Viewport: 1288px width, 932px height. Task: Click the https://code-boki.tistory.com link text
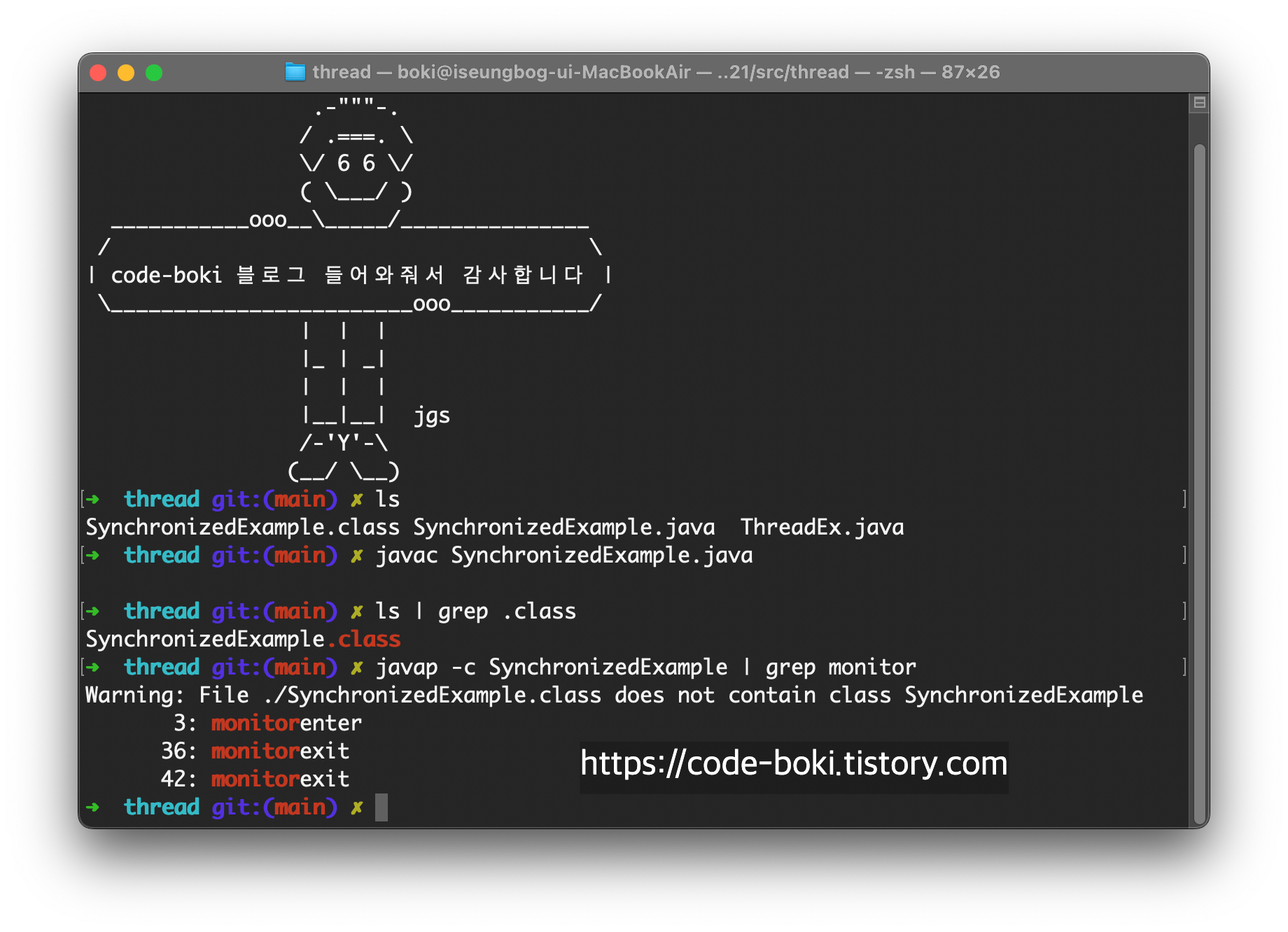click(x=794, y=763)
